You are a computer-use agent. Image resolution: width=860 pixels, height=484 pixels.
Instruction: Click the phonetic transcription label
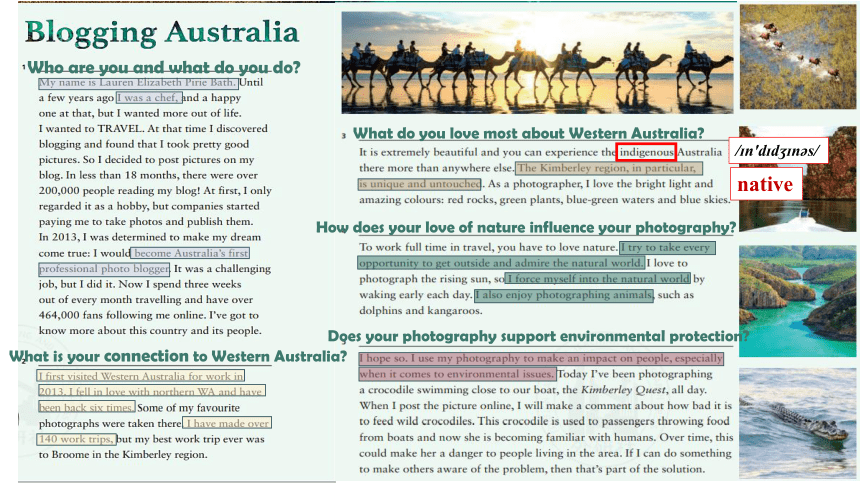[x=778, y=150]
